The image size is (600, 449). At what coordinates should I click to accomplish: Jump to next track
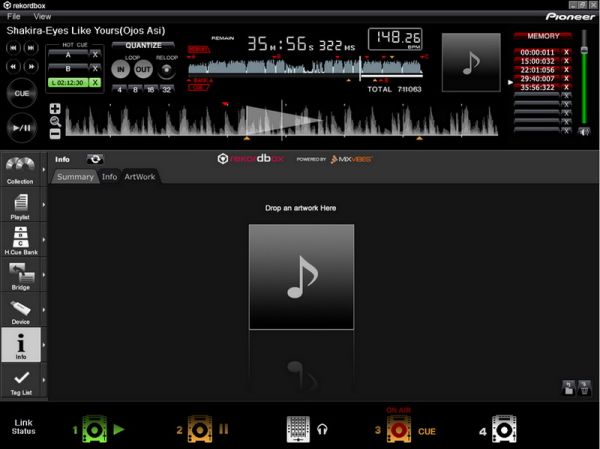(31, 48)
